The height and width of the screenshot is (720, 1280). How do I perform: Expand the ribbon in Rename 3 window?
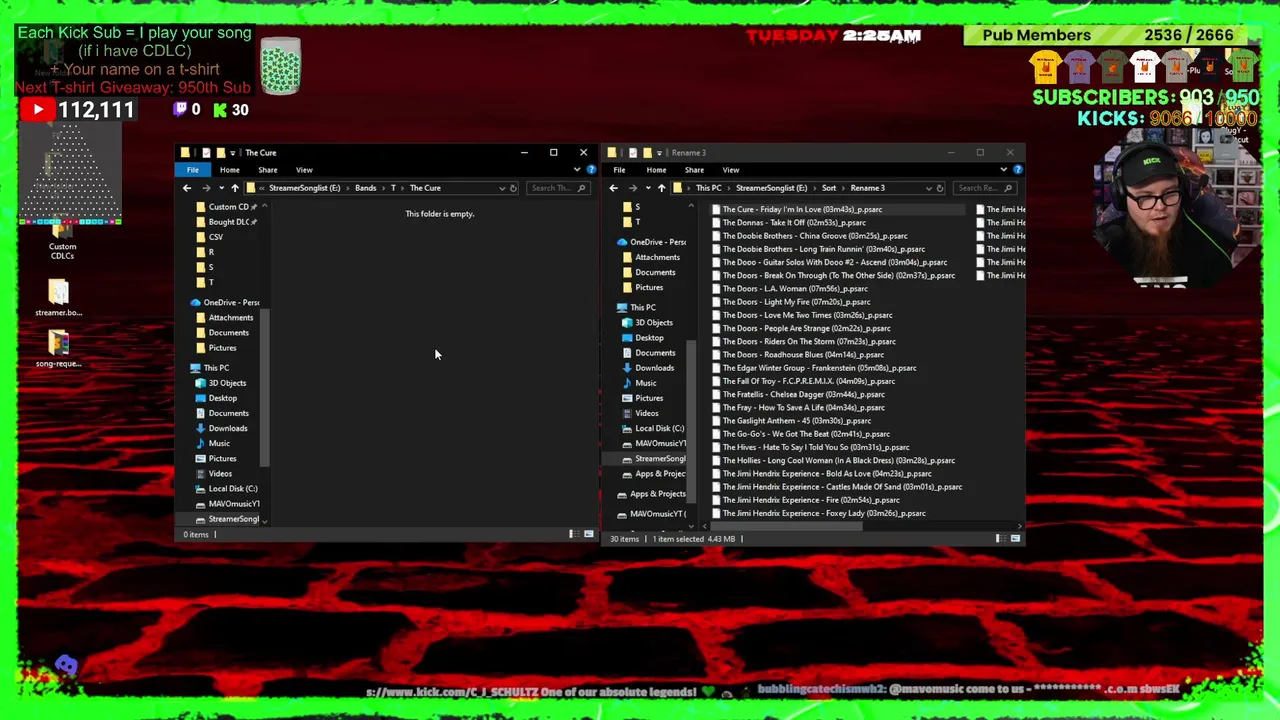1003,170
